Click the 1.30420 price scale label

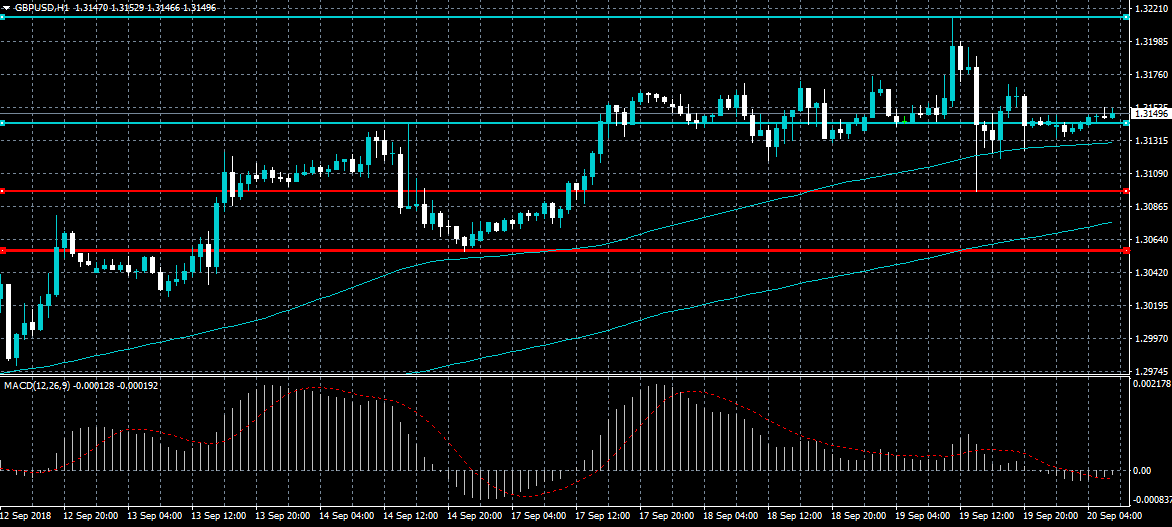tap(1150, 273)
